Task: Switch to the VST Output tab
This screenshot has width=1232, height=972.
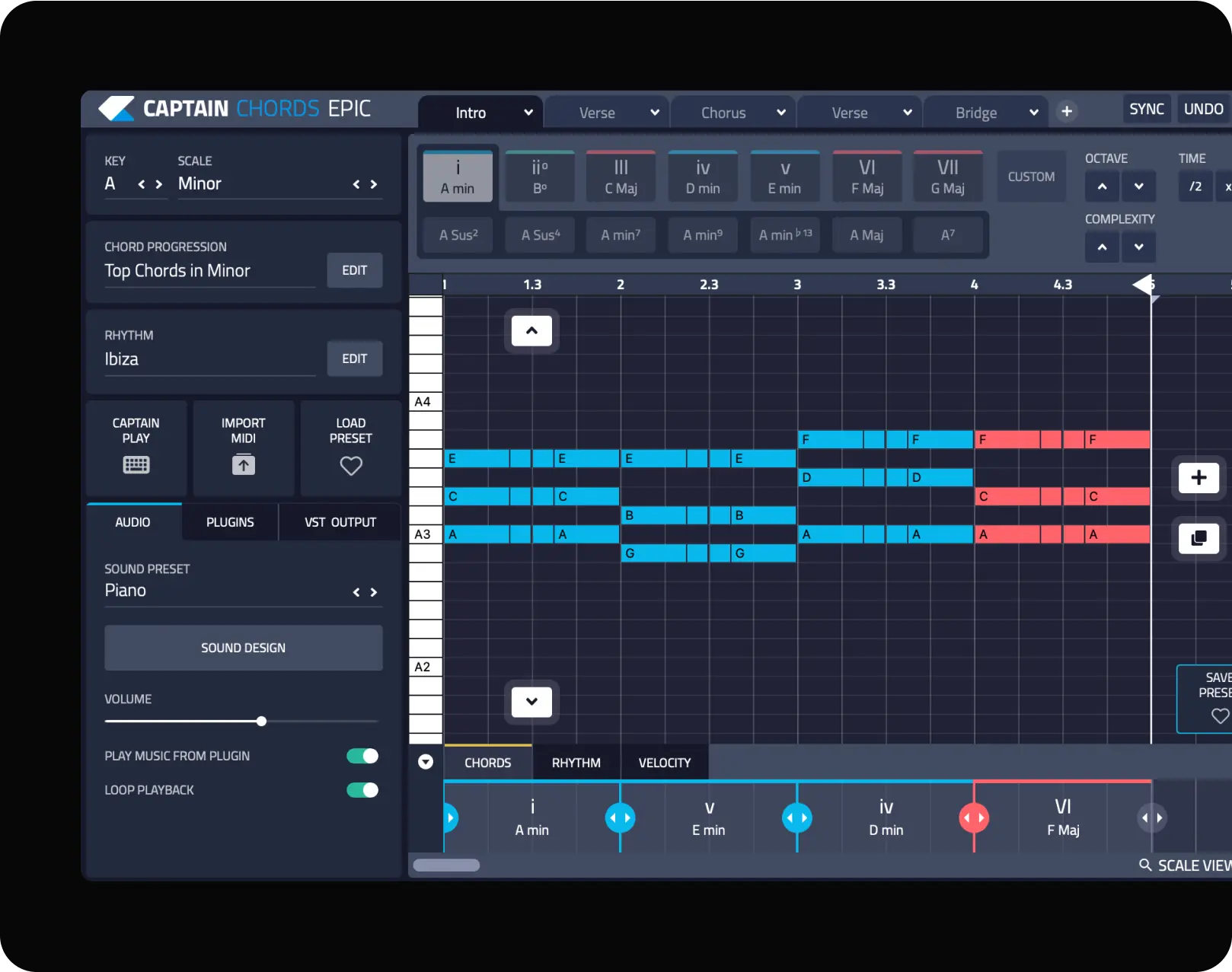Action: [340, 522]
